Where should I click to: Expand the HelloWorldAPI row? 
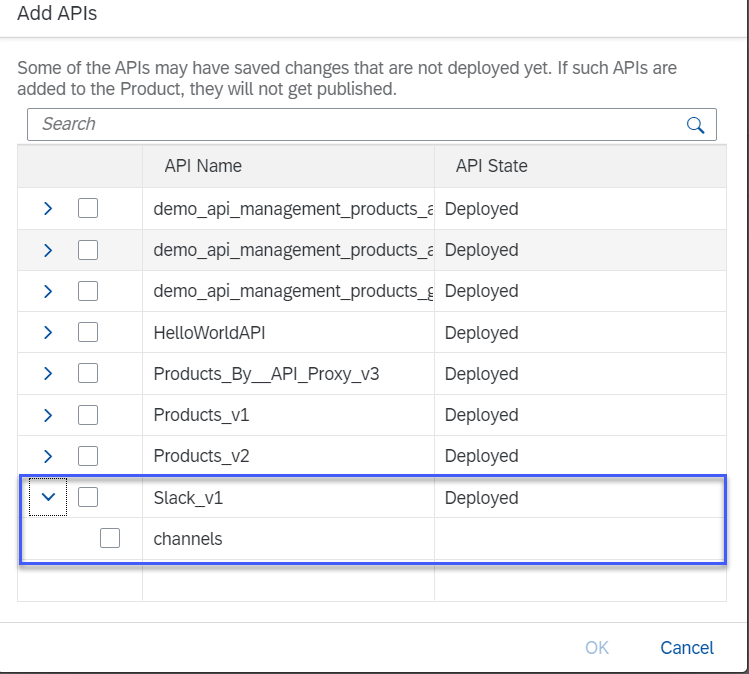[48, 332]
